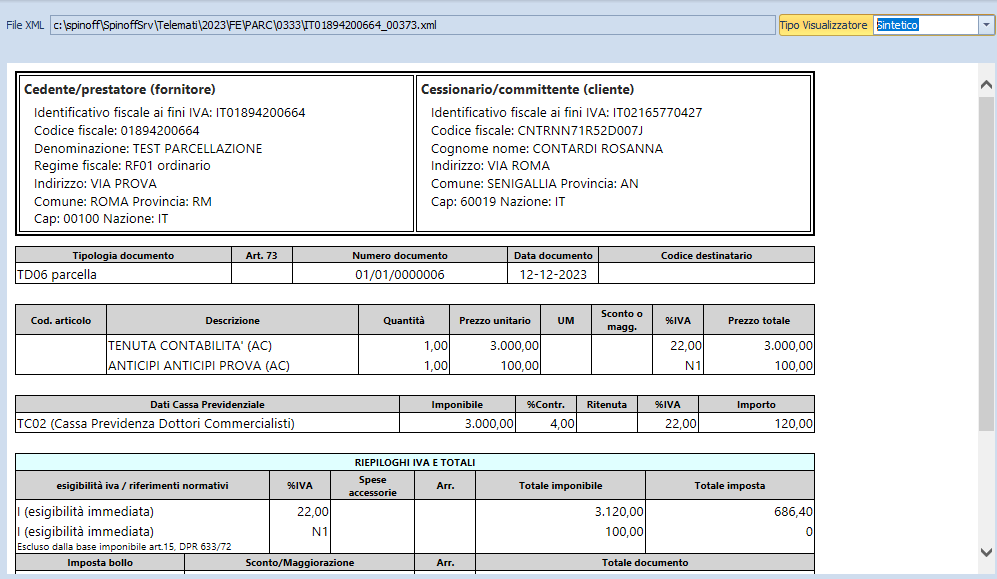This screenshot has width=997, height=579.
Task: Click Comune: ROMA Provincia: RM
Action: coord(123,201)
